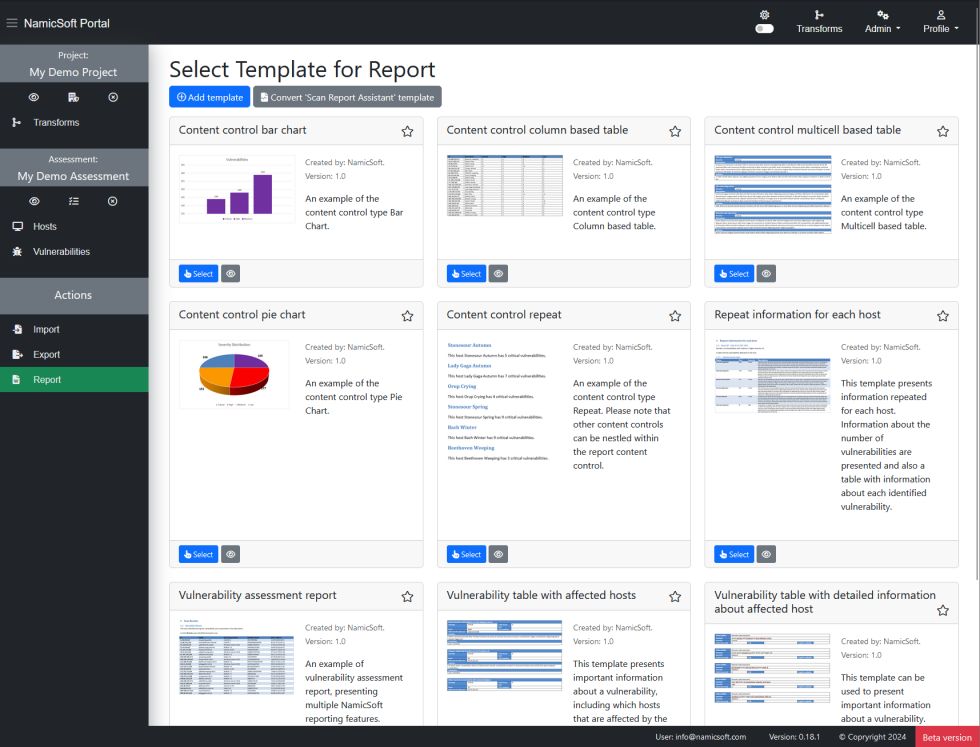Toggle eye visibility for My Demo Assessment
The image size is (980, 747).
tap(33, 201)
